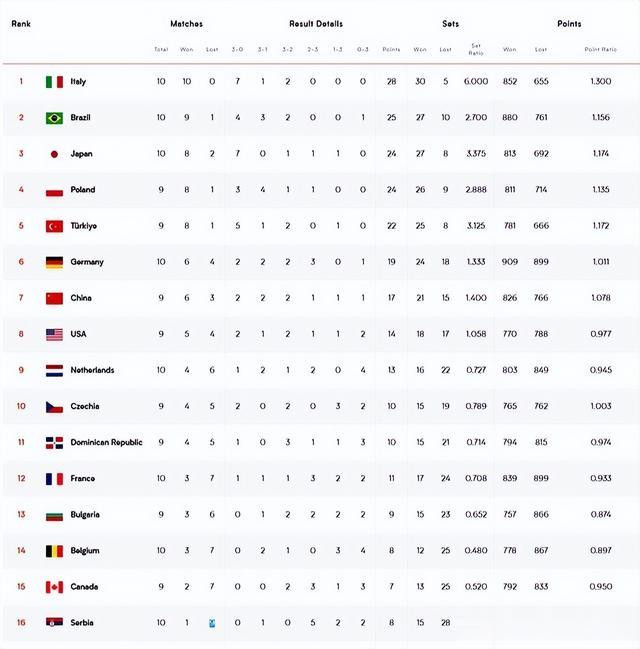Click the Canada flag icon
640x649 pixels.
coord(54,587)
